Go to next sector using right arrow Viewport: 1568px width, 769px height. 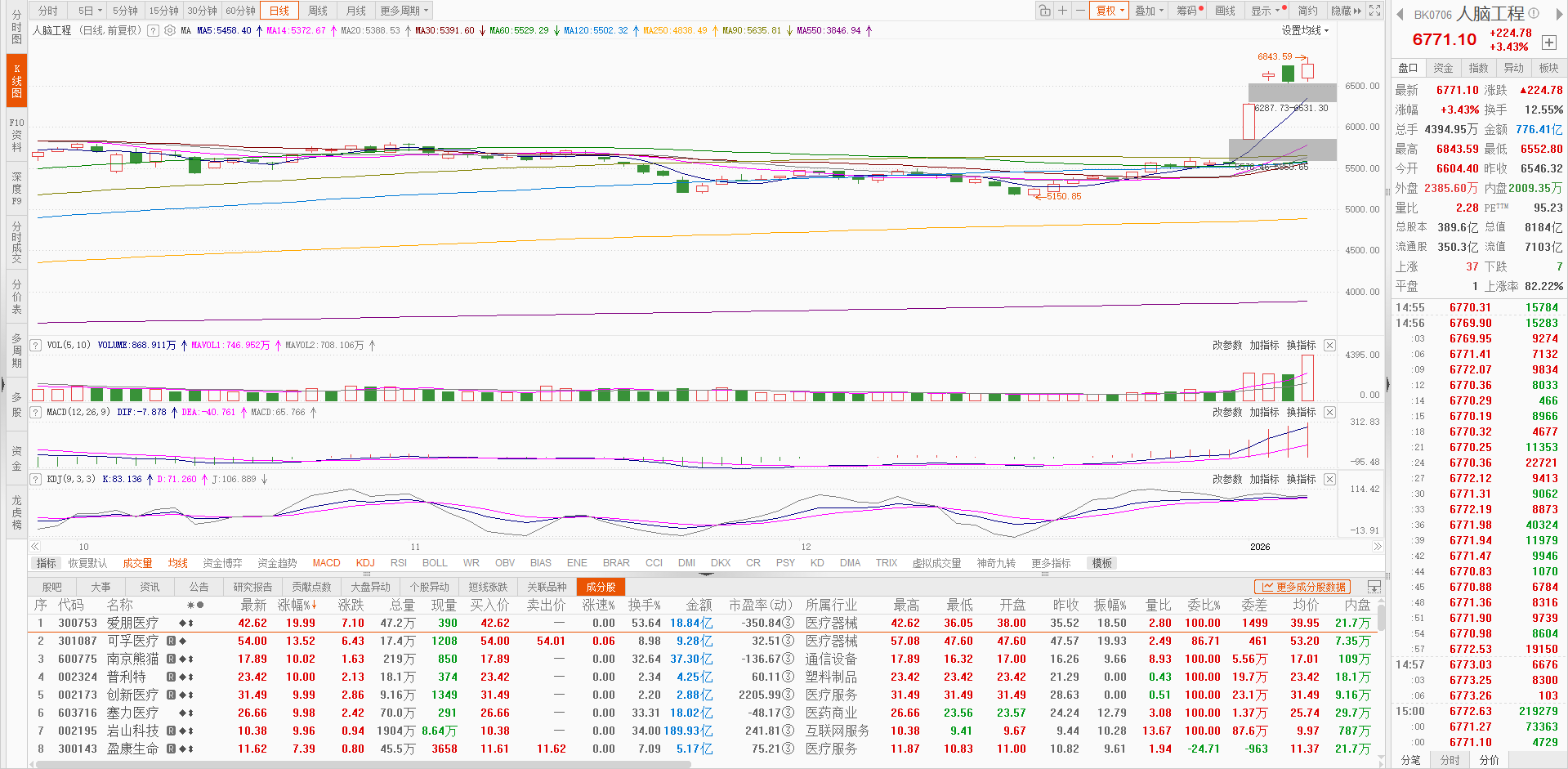click(1558, 13)
